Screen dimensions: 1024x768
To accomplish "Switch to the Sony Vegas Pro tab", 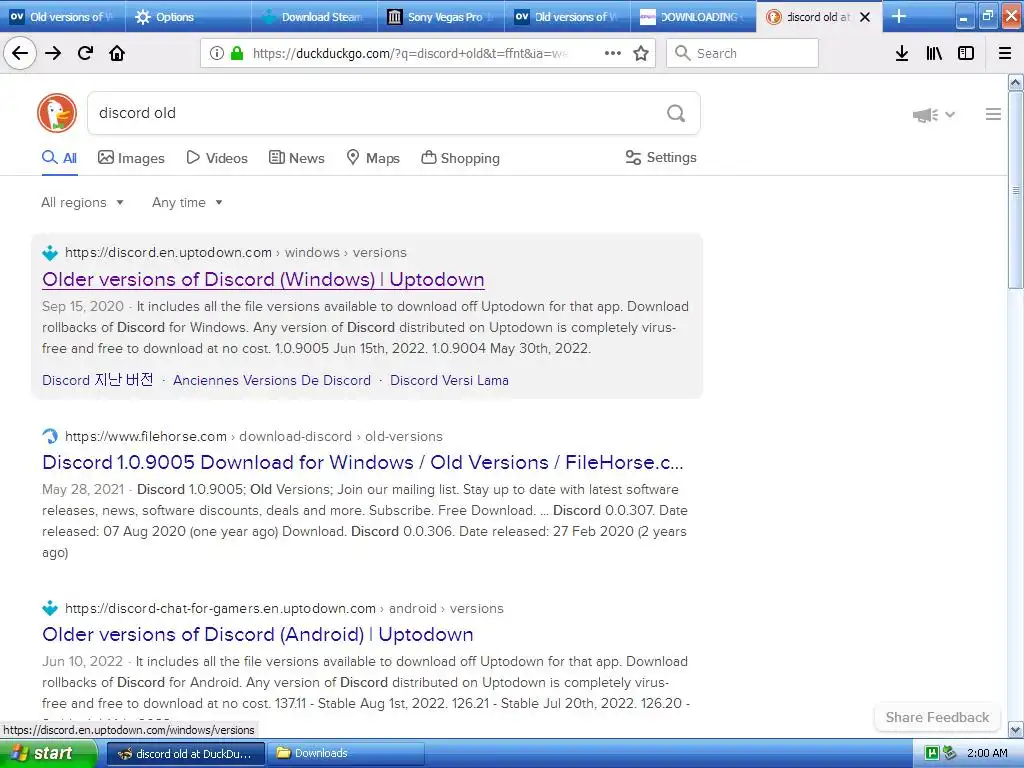I will pyautogui.click(x=440, y=17).
